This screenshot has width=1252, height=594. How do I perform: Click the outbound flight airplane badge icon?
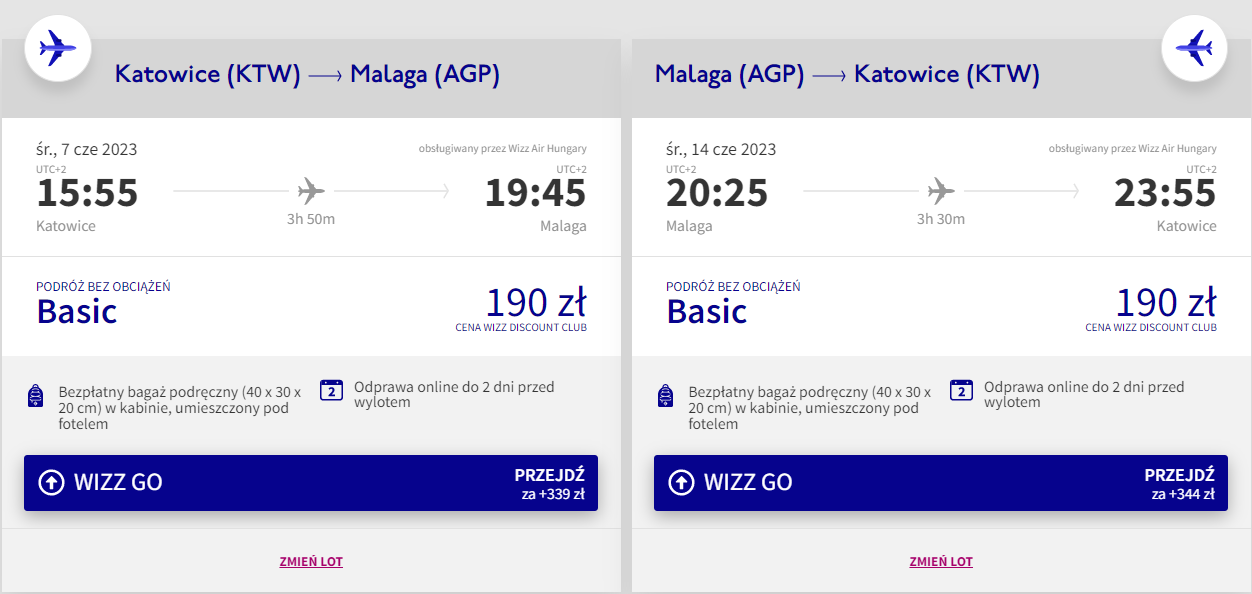pyautogui.click(x=57, y=47)
